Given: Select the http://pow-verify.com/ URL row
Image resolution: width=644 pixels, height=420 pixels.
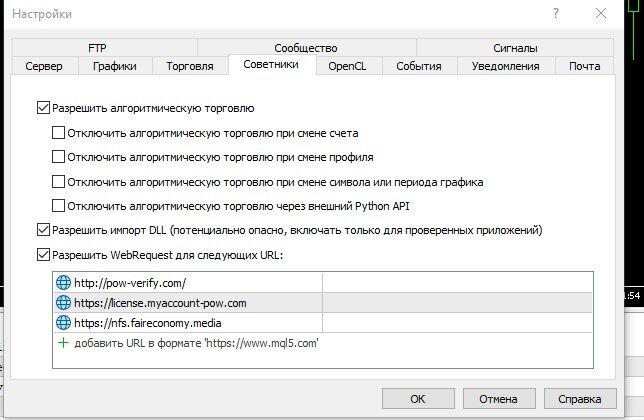Looking at the screenshot, I should point(323,283).
